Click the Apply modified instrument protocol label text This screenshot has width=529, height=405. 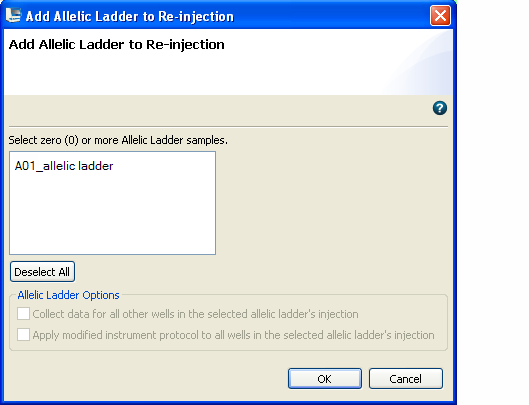pyautogui.click(x=233, y=335)
